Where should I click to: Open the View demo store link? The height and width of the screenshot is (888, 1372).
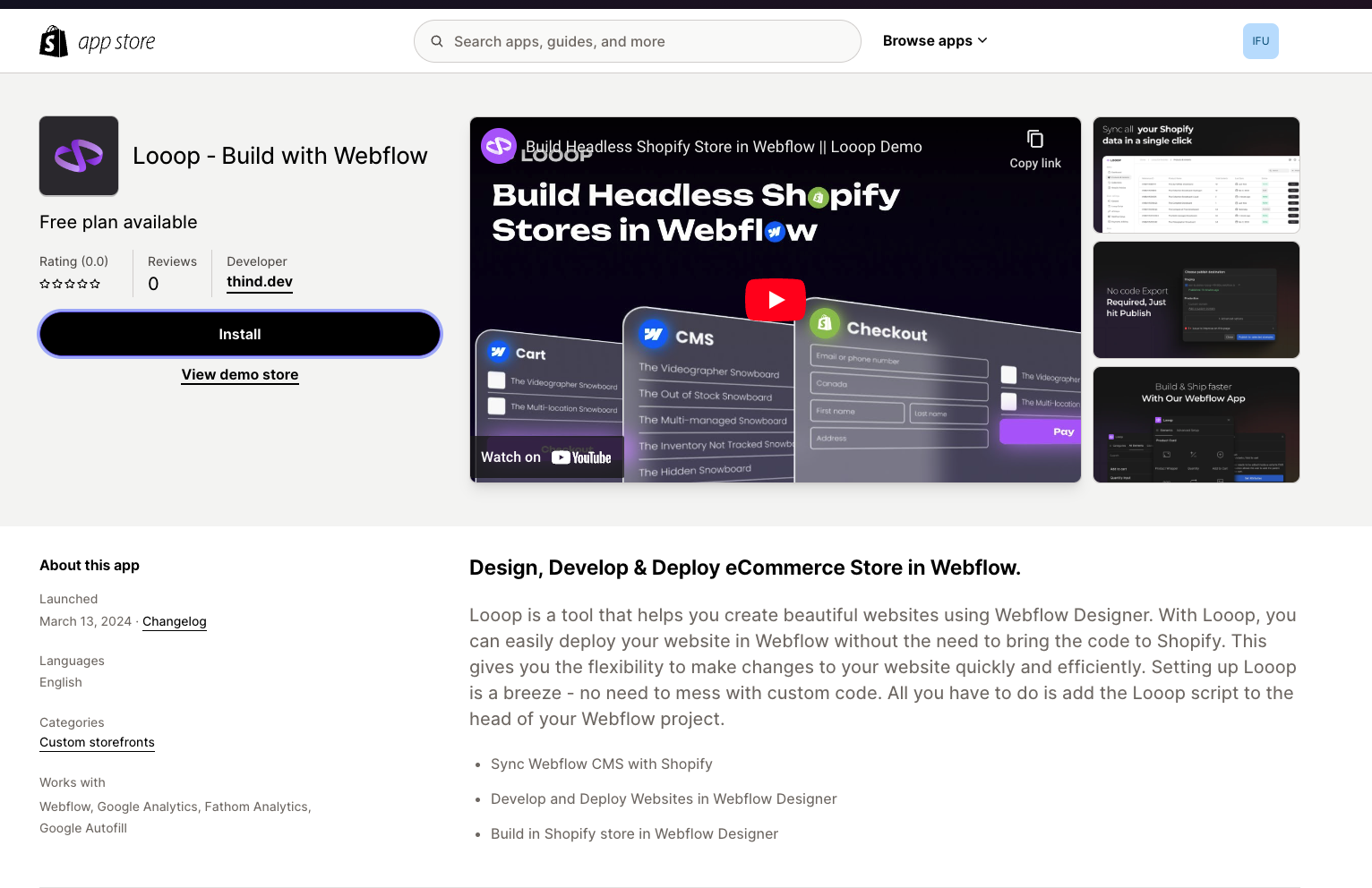pos(240,375)
